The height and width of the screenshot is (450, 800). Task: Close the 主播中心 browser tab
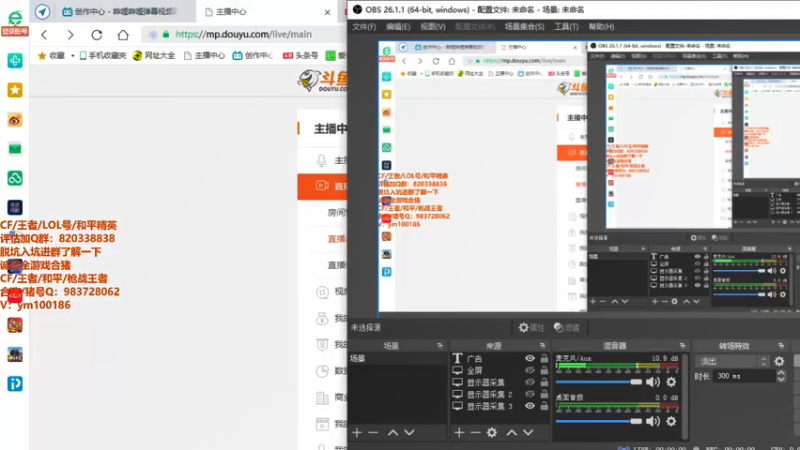tap(328, 12)
